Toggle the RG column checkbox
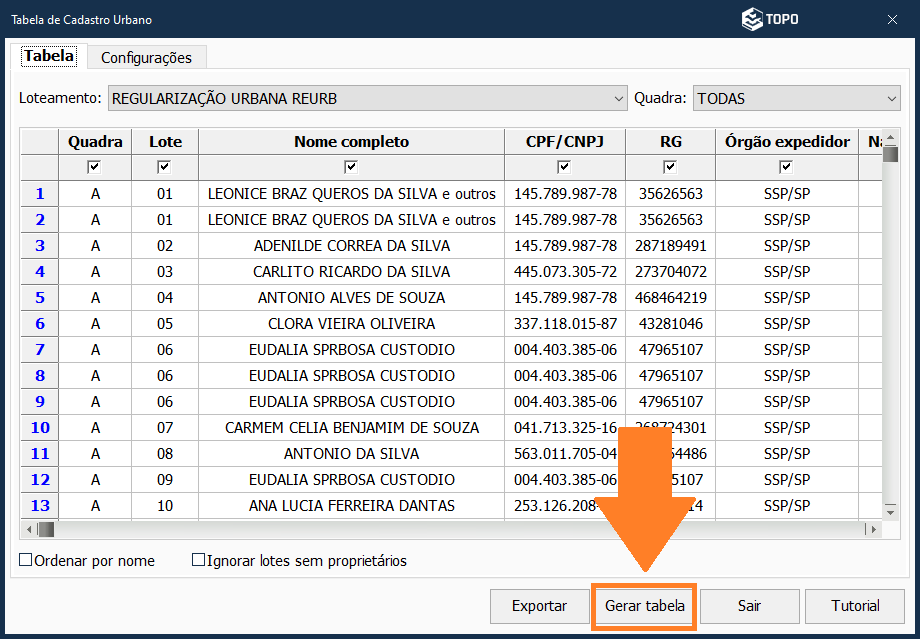 click(x=670, y=167)
